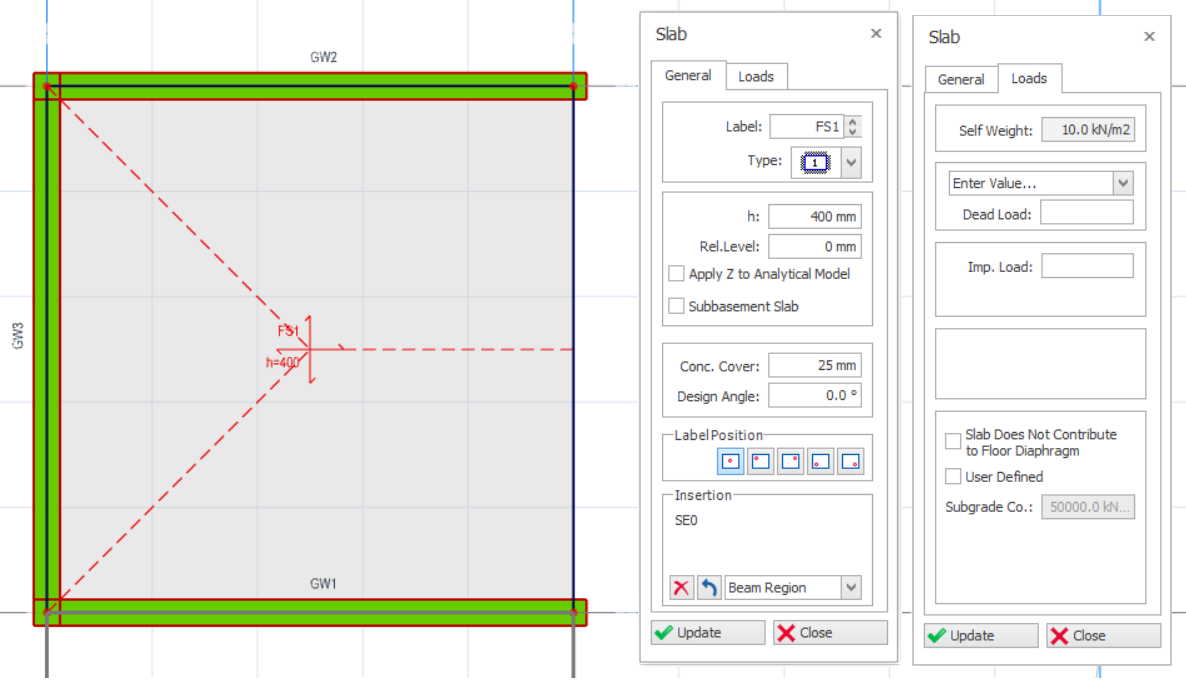This screenshot has height=683, width=1186.
Task: Click the slab type pattern icon
Action: point(815,162)
